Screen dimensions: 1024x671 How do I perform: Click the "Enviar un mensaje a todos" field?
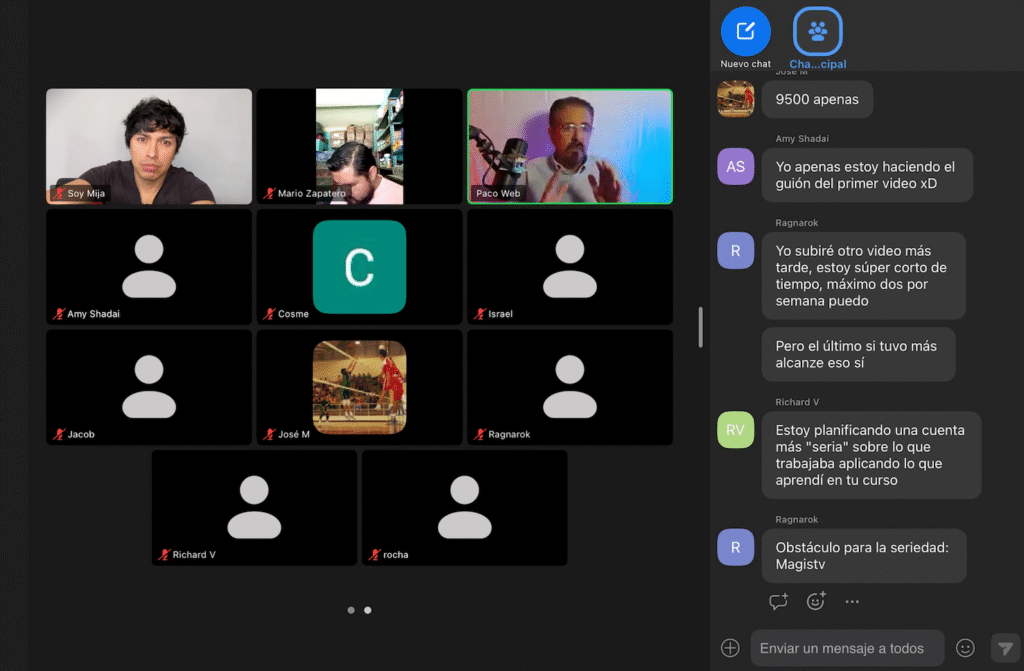coord(845,648)
